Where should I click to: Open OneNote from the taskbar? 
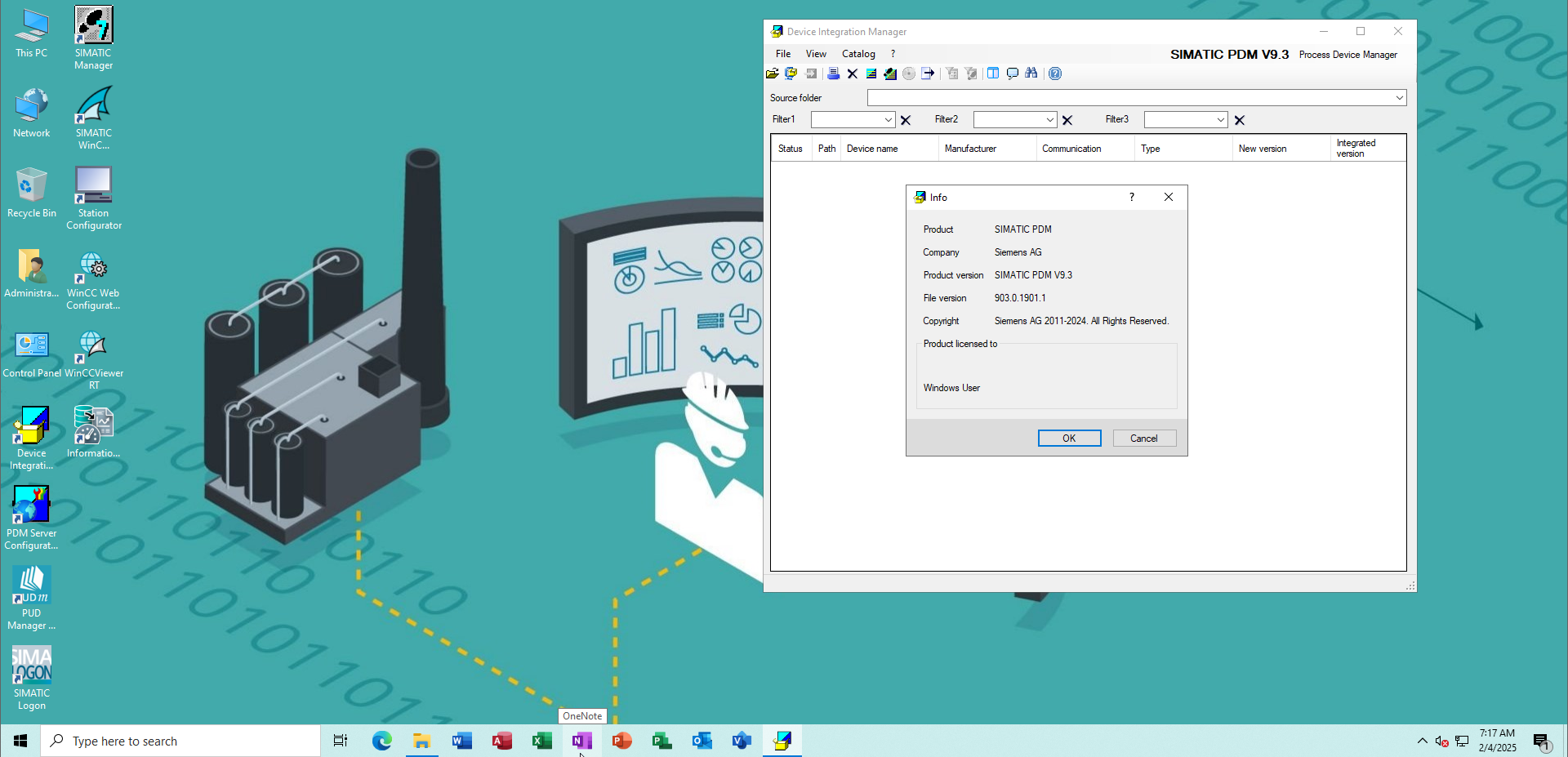(582, 741)
